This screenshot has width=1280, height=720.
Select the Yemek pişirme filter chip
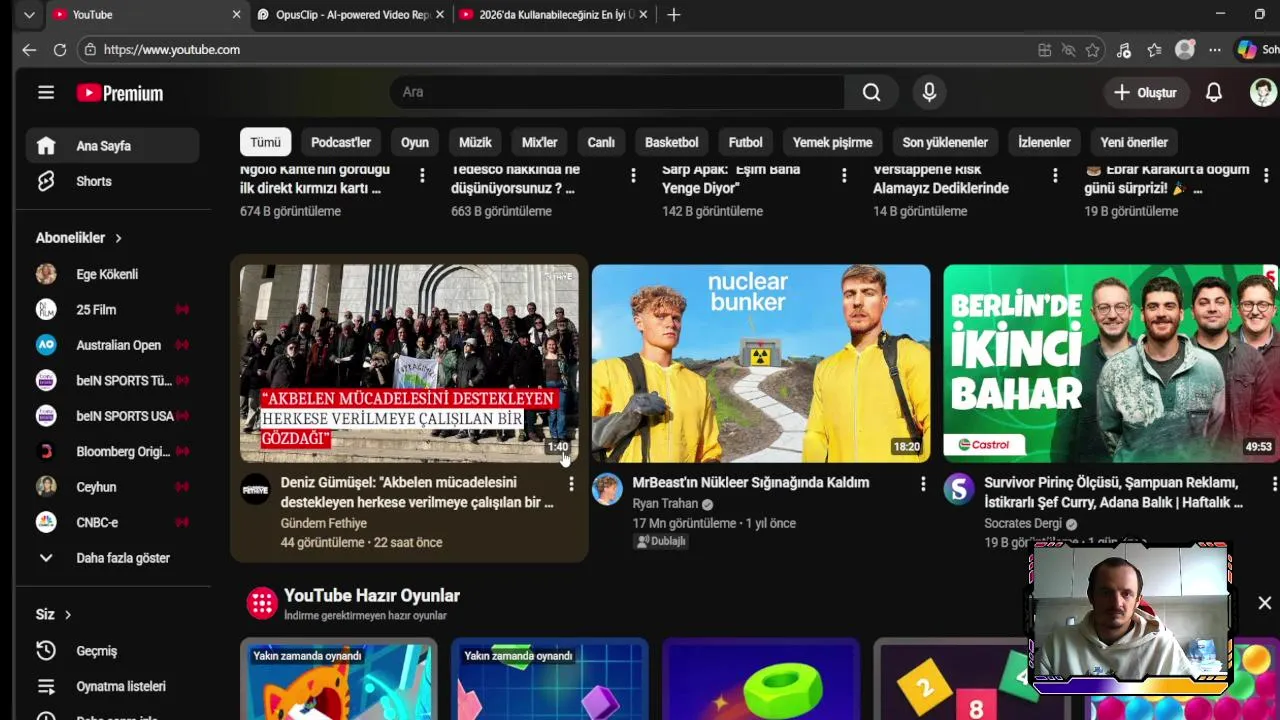click(833, 142)
